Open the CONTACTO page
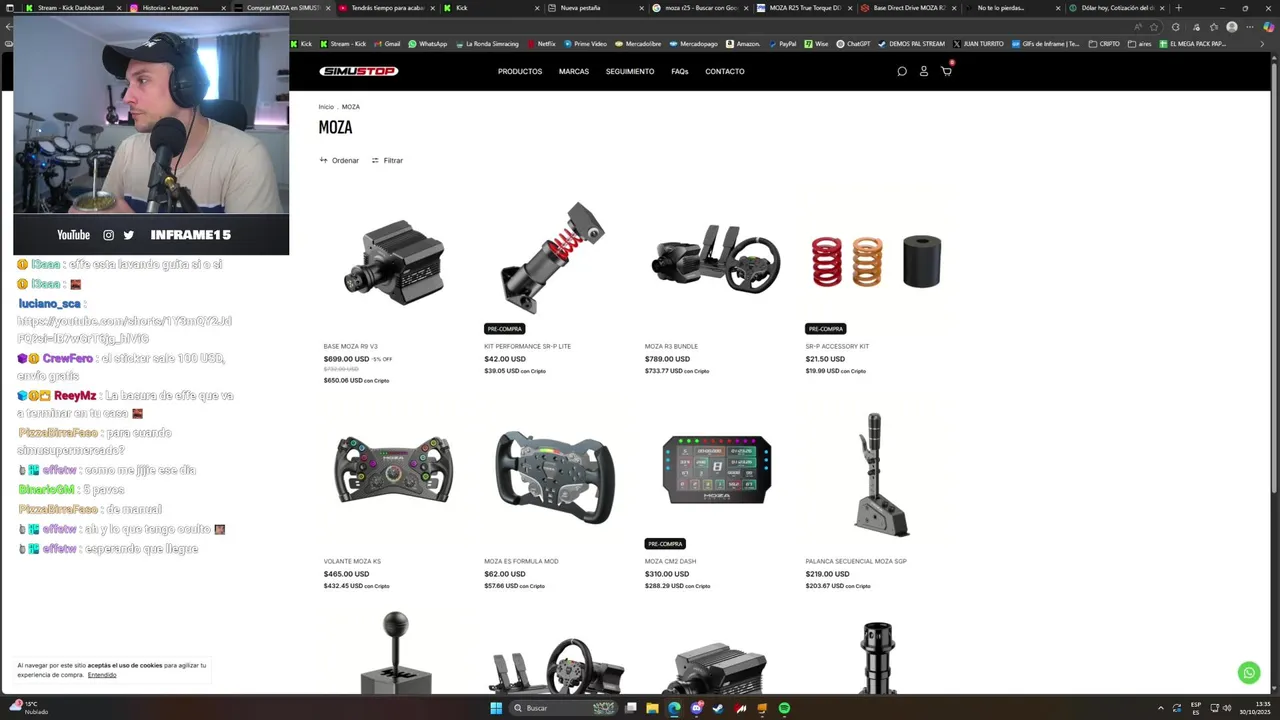 coord(725,71)
